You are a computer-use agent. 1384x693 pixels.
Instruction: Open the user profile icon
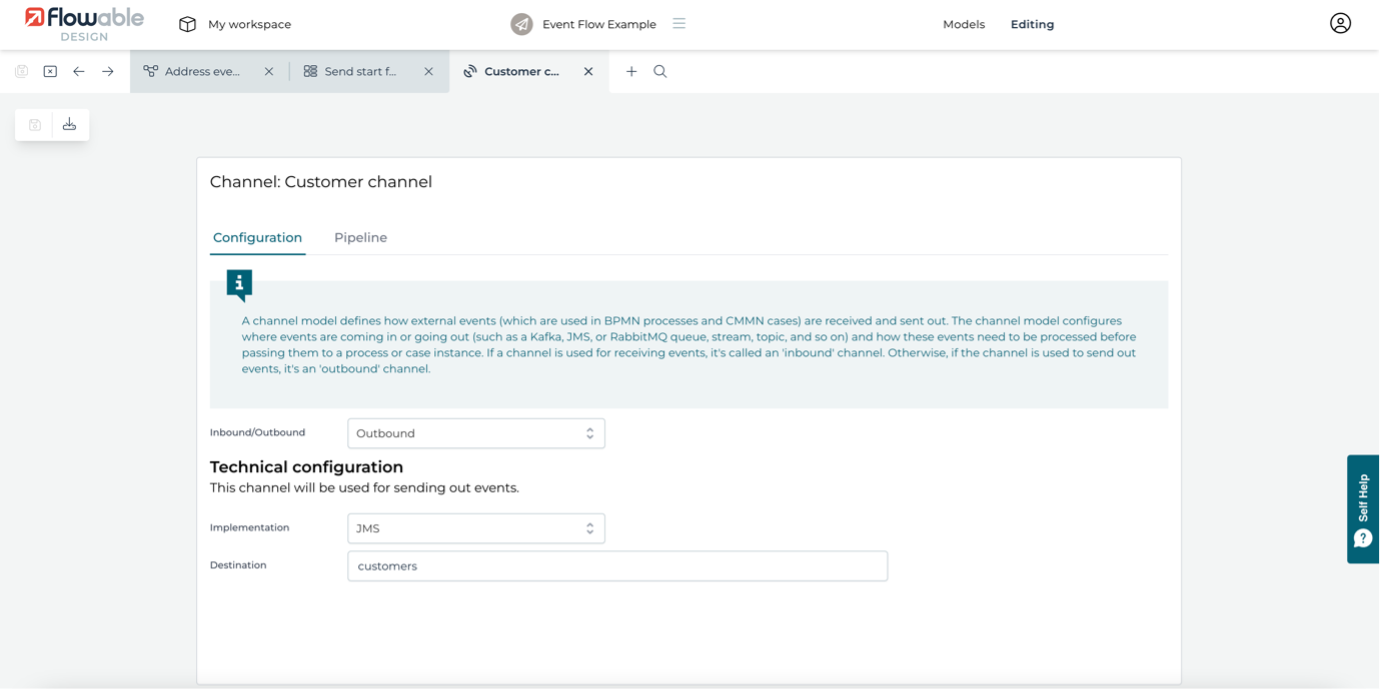pos(1340,23)
